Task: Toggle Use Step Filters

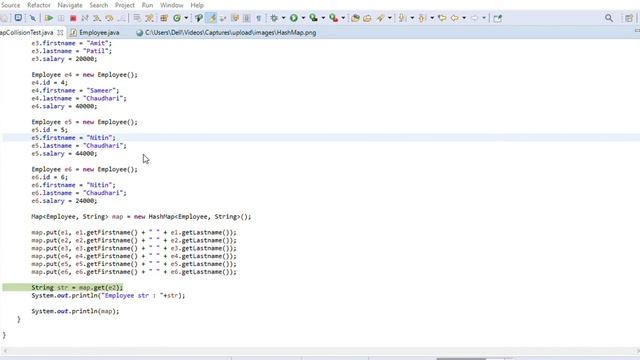Action: click(149, 18)
